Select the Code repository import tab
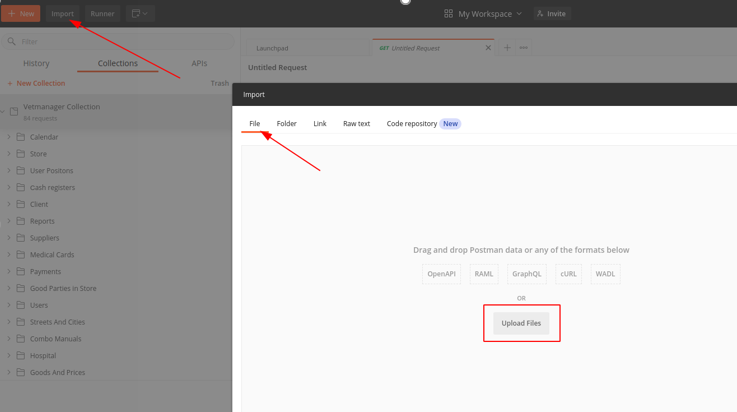 pyautogui.click(x=412, y=124)
